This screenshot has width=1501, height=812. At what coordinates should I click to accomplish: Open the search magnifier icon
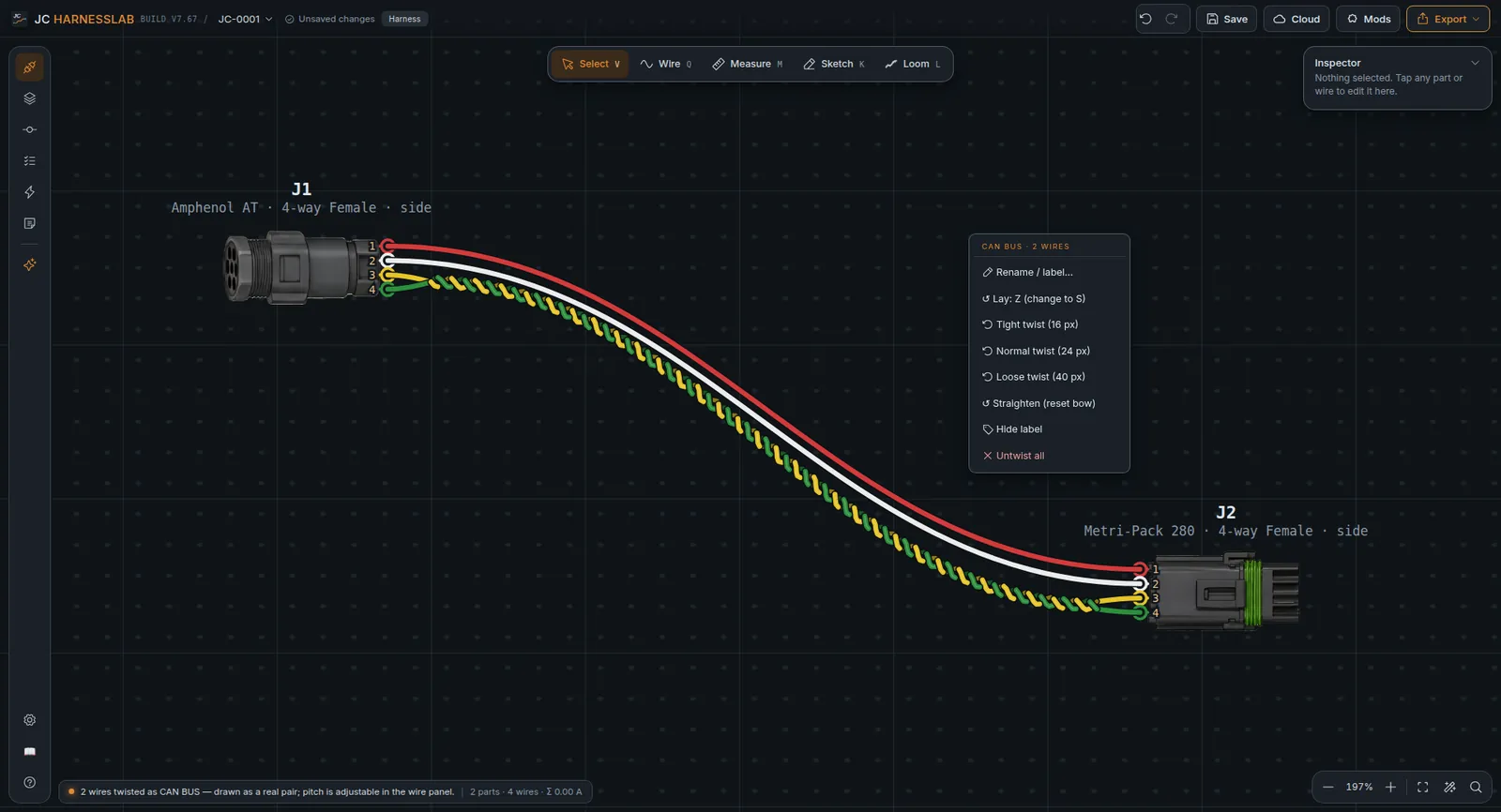pos(1476,788)
